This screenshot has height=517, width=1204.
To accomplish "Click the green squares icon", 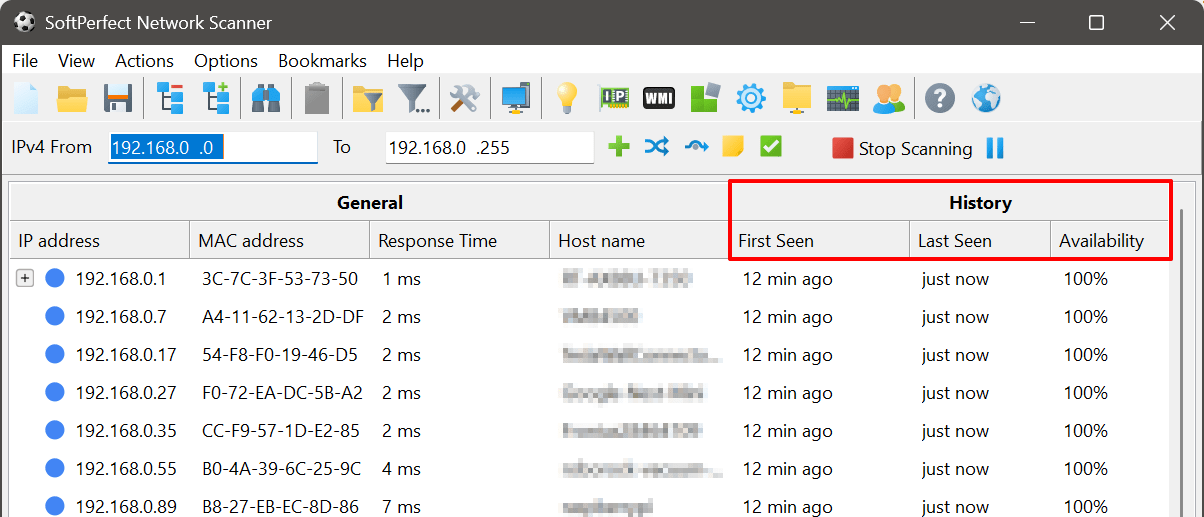I will (705, 98).
